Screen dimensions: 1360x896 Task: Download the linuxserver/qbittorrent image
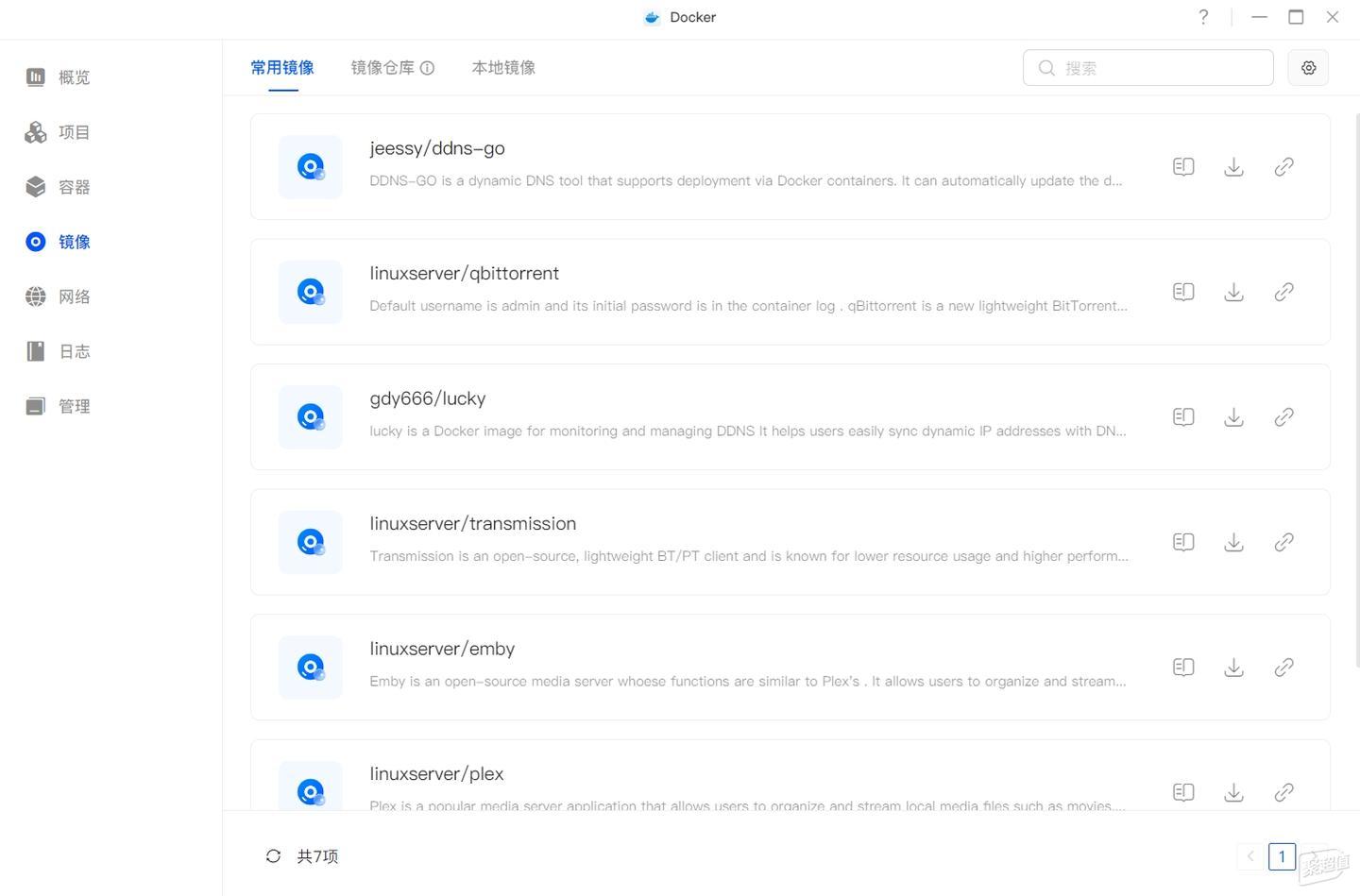(x=1233, y=292)
